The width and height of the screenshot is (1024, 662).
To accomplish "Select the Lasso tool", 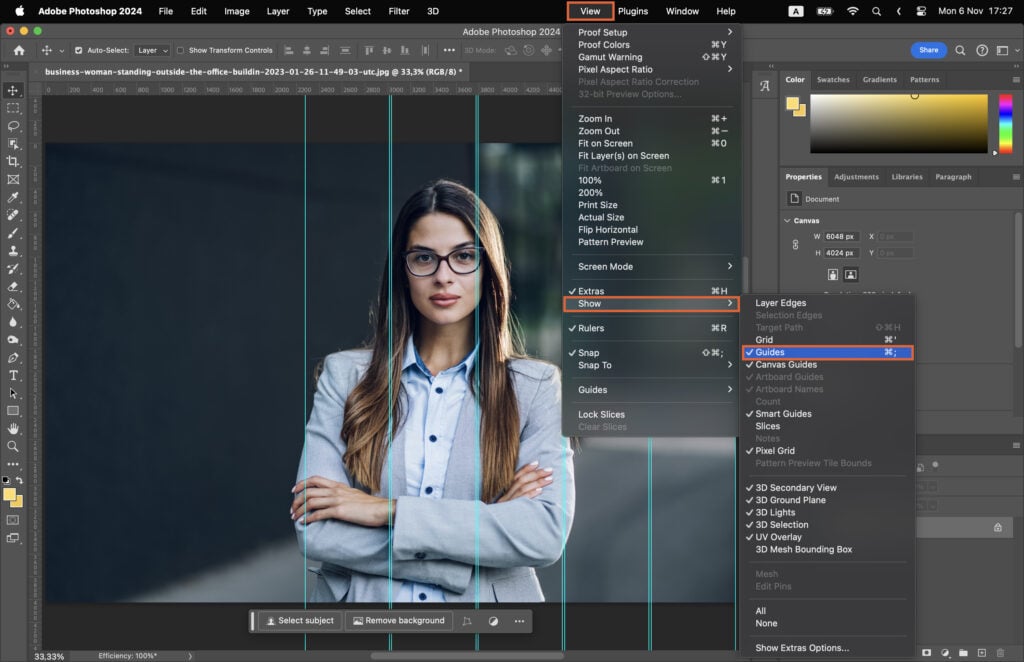I will [x=13, y=126].
